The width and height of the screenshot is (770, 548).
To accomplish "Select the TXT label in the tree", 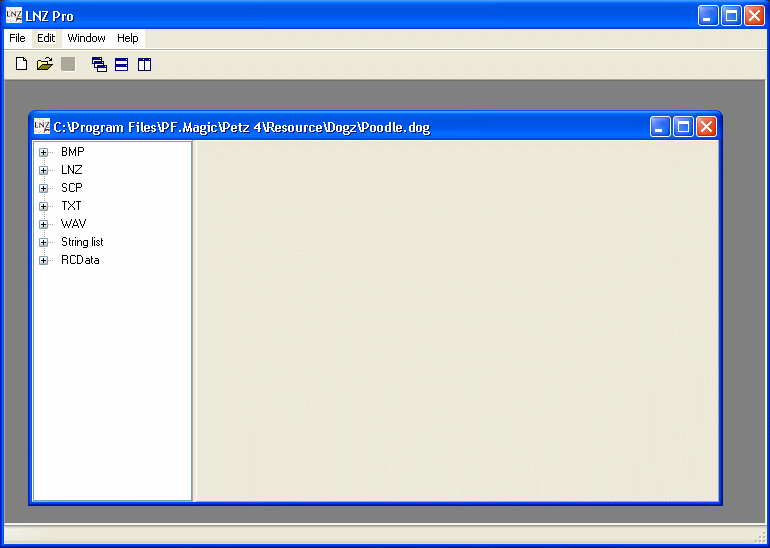I will click(x=71, y=206).
